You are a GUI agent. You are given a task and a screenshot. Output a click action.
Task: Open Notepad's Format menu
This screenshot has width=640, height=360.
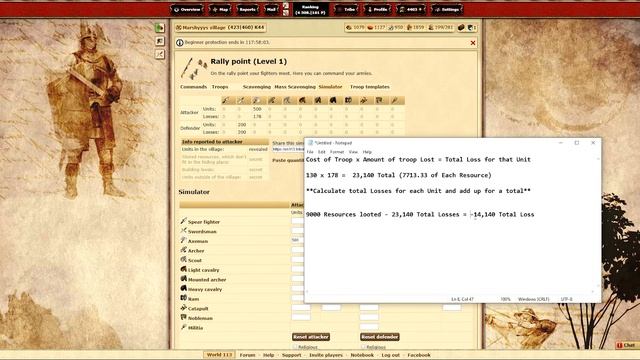tap(337, 152)
